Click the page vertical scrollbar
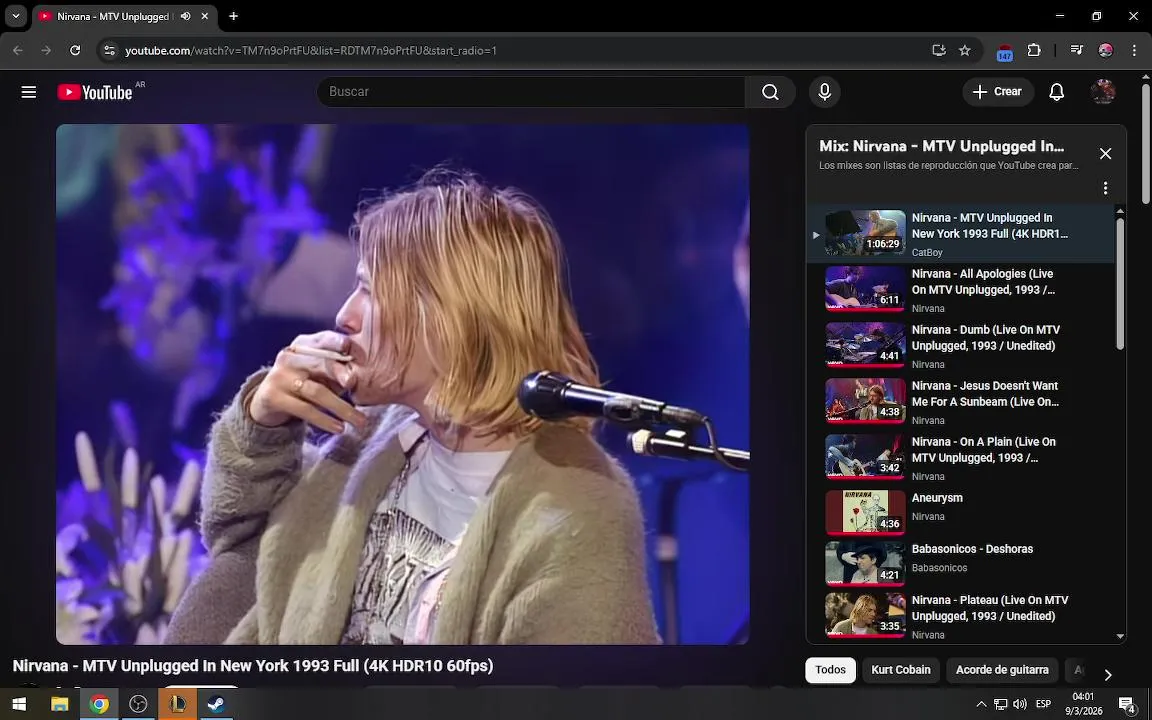 point(1145,142)
